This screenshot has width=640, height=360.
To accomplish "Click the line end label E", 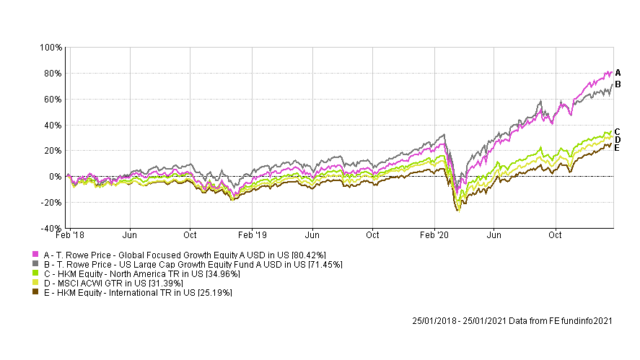I will [617, 148].
